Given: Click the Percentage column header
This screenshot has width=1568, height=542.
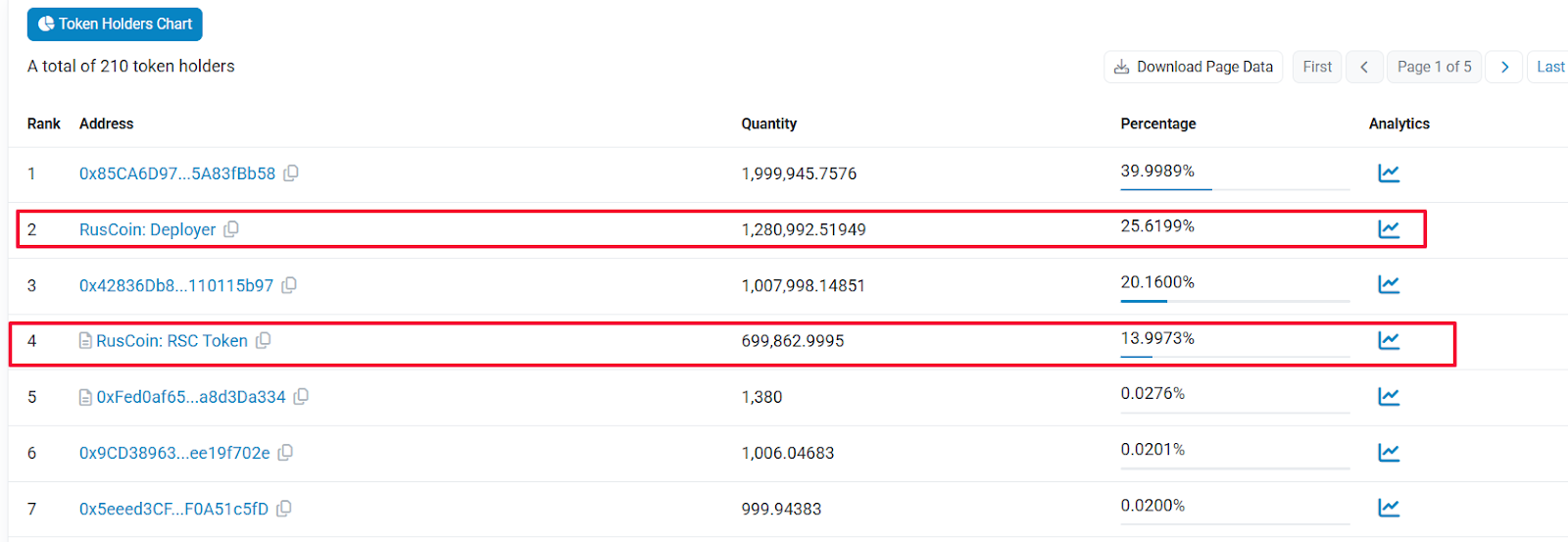Looking at the screenshot, I should click(x=1158, y=123).
